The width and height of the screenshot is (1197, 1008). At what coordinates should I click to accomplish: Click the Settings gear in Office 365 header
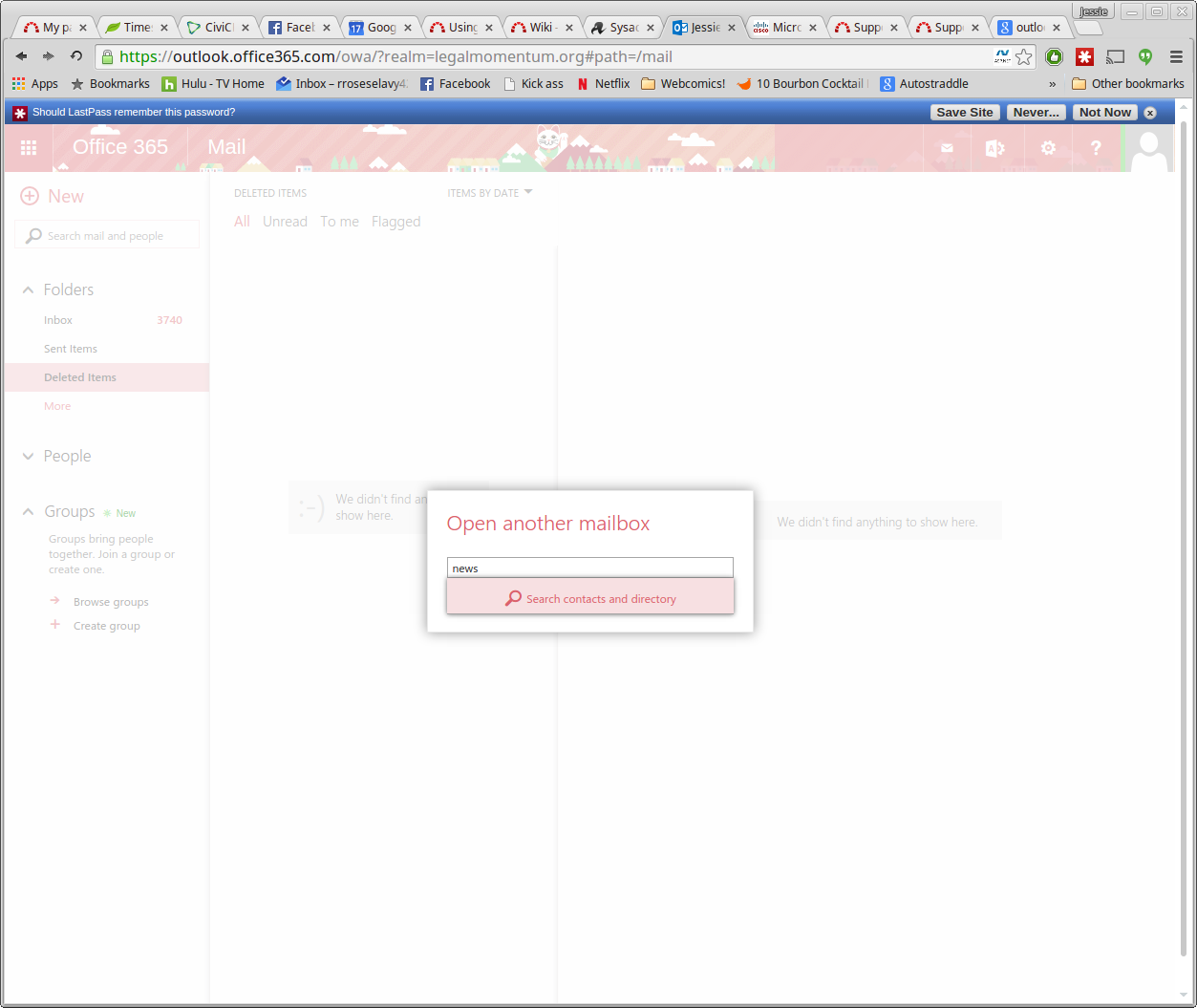coord(1048,148)
